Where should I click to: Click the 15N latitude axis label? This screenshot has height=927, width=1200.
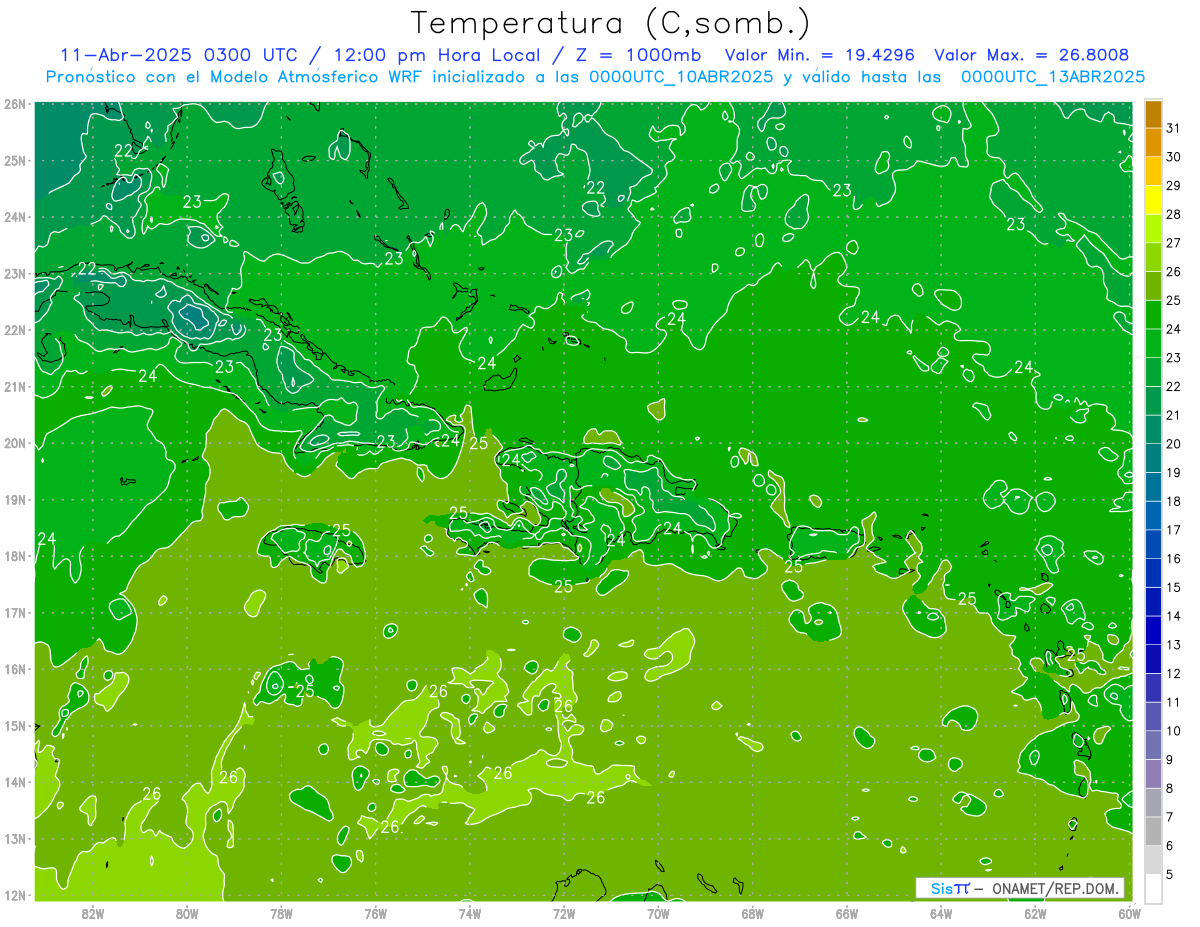[15, 725]
